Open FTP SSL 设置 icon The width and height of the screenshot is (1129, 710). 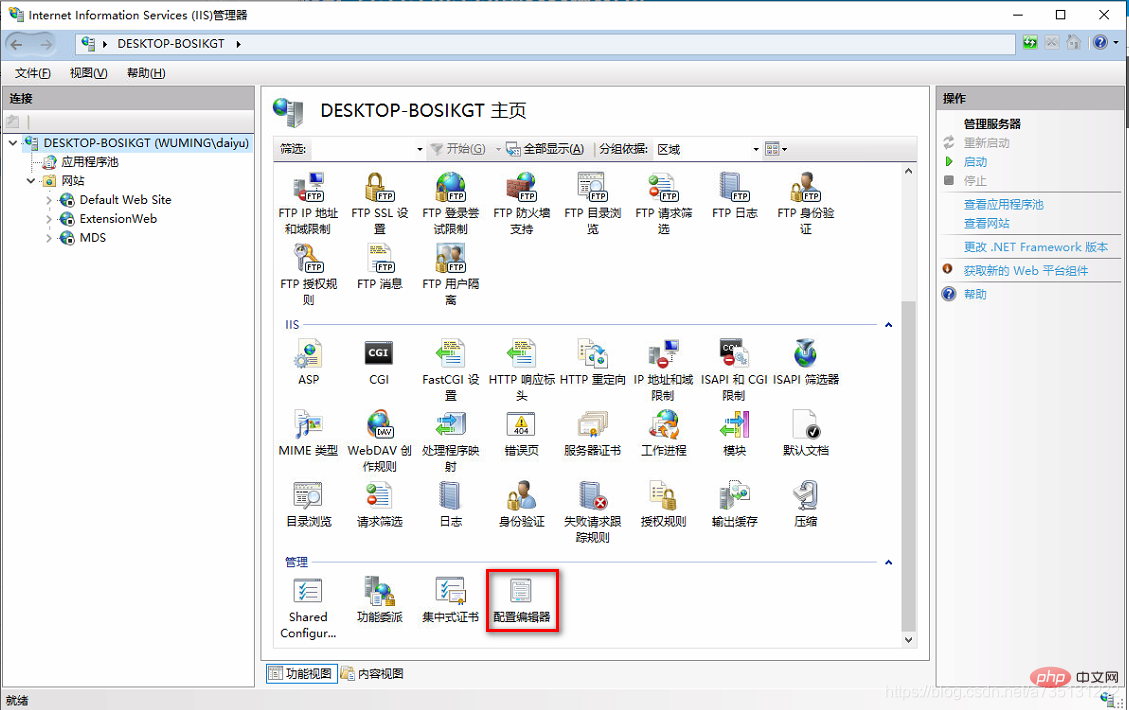[379, 203]
